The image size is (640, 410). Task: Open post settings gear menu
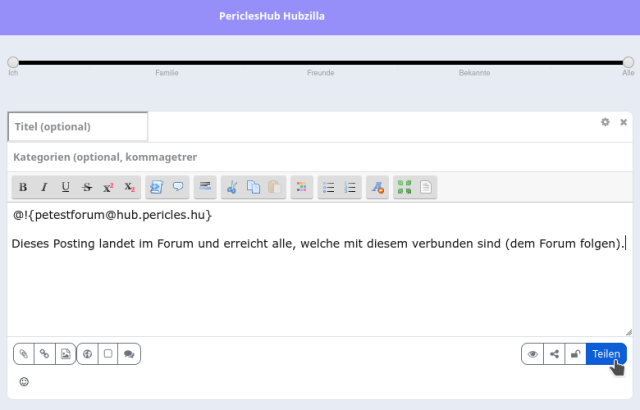pyautogui.click(x=605, y=122)
